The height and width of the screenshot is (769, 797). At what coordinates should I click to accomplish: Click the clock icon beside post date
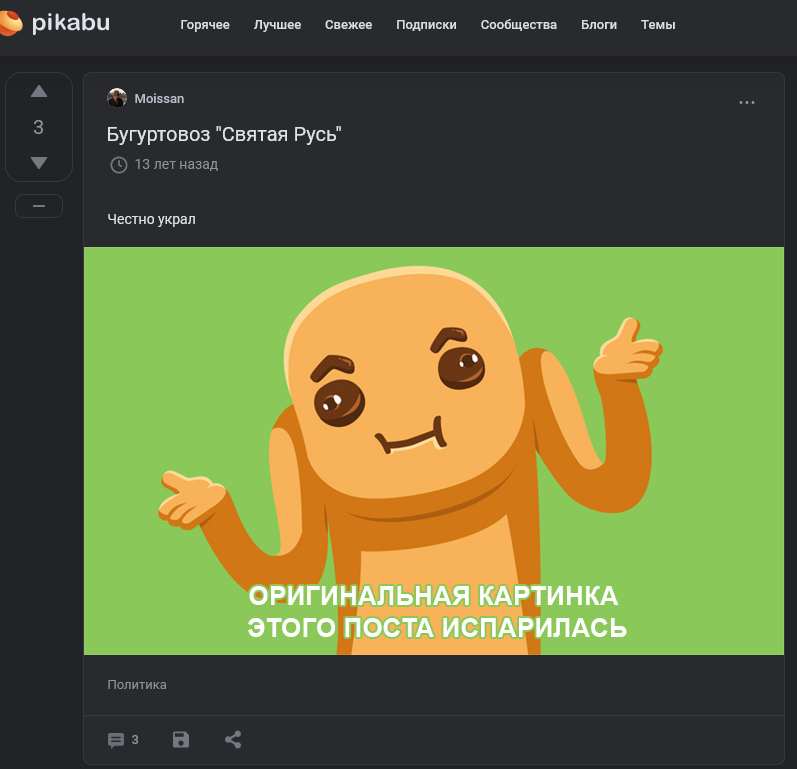(118, 165)
